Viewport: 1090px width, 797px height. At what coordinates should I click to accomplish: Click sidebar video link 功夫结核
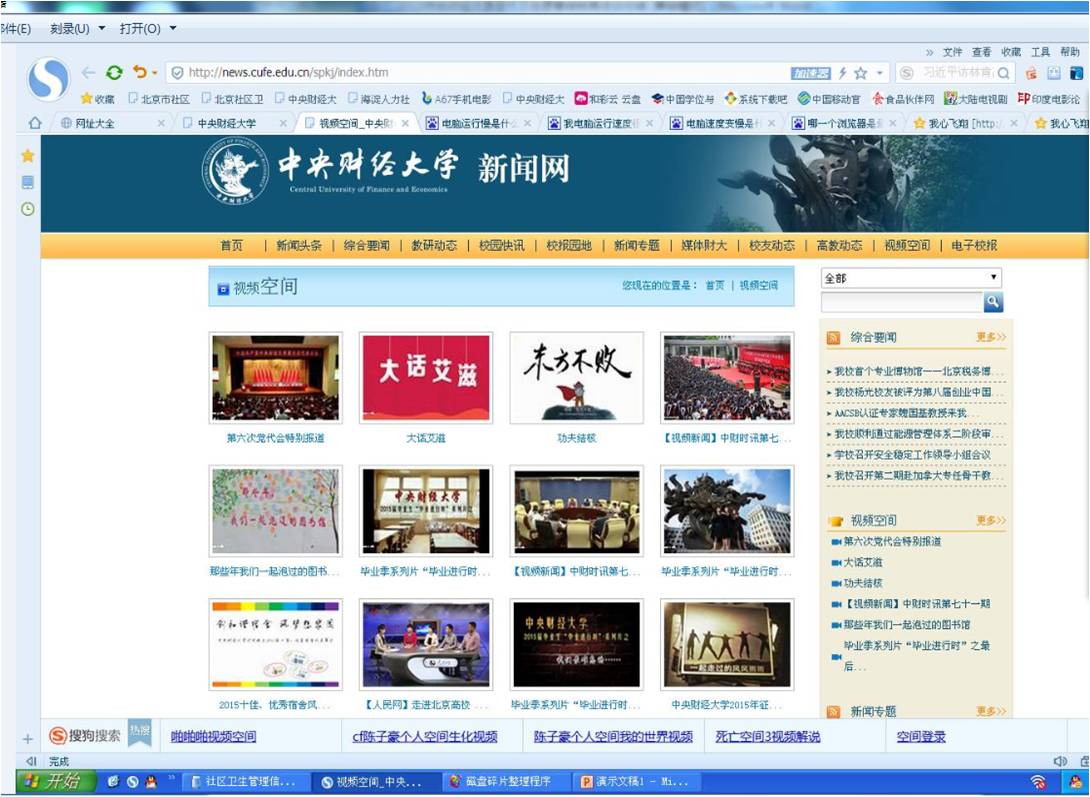click(863, 583)
